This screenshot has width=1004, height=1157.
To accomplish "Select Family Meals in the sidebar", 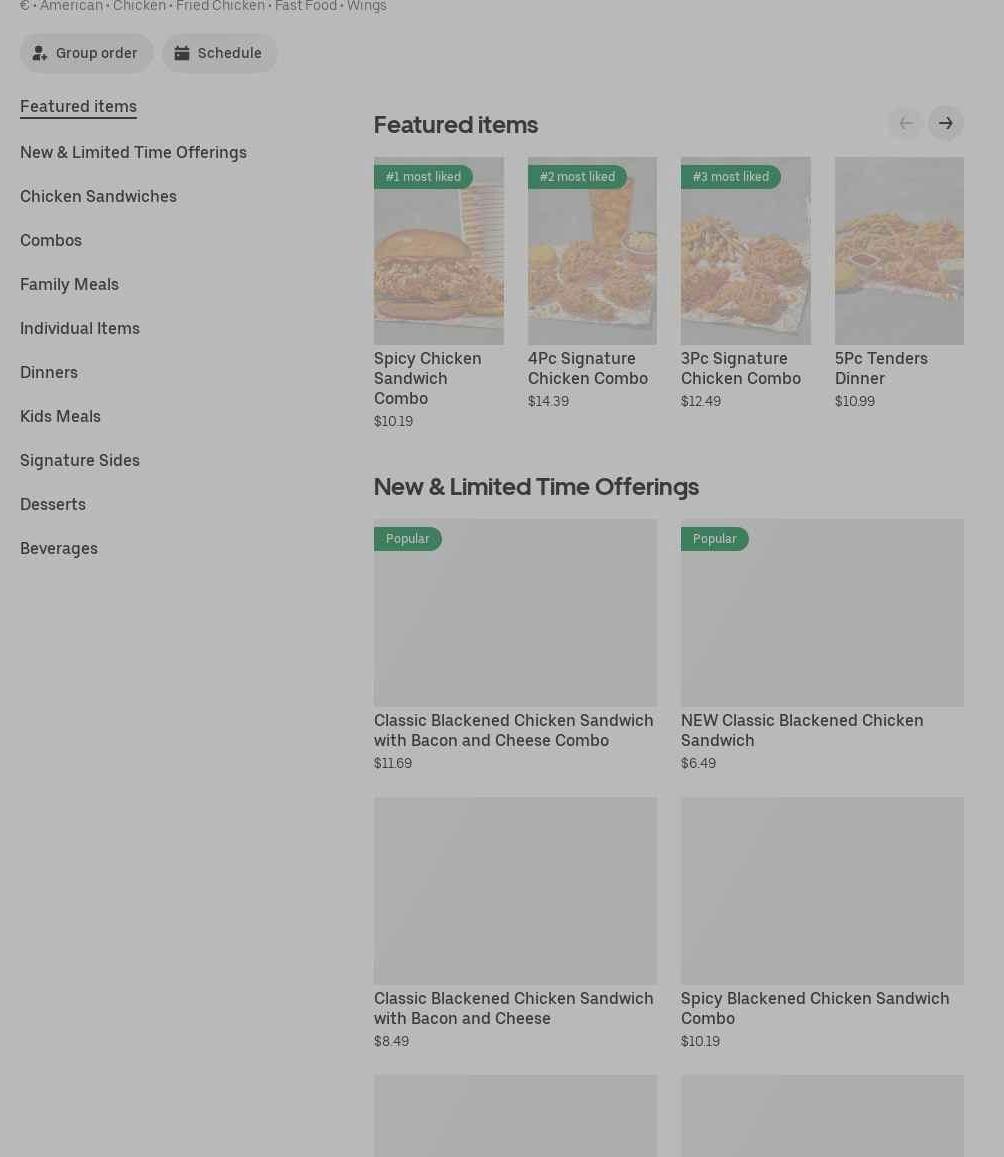I will 69,284.
